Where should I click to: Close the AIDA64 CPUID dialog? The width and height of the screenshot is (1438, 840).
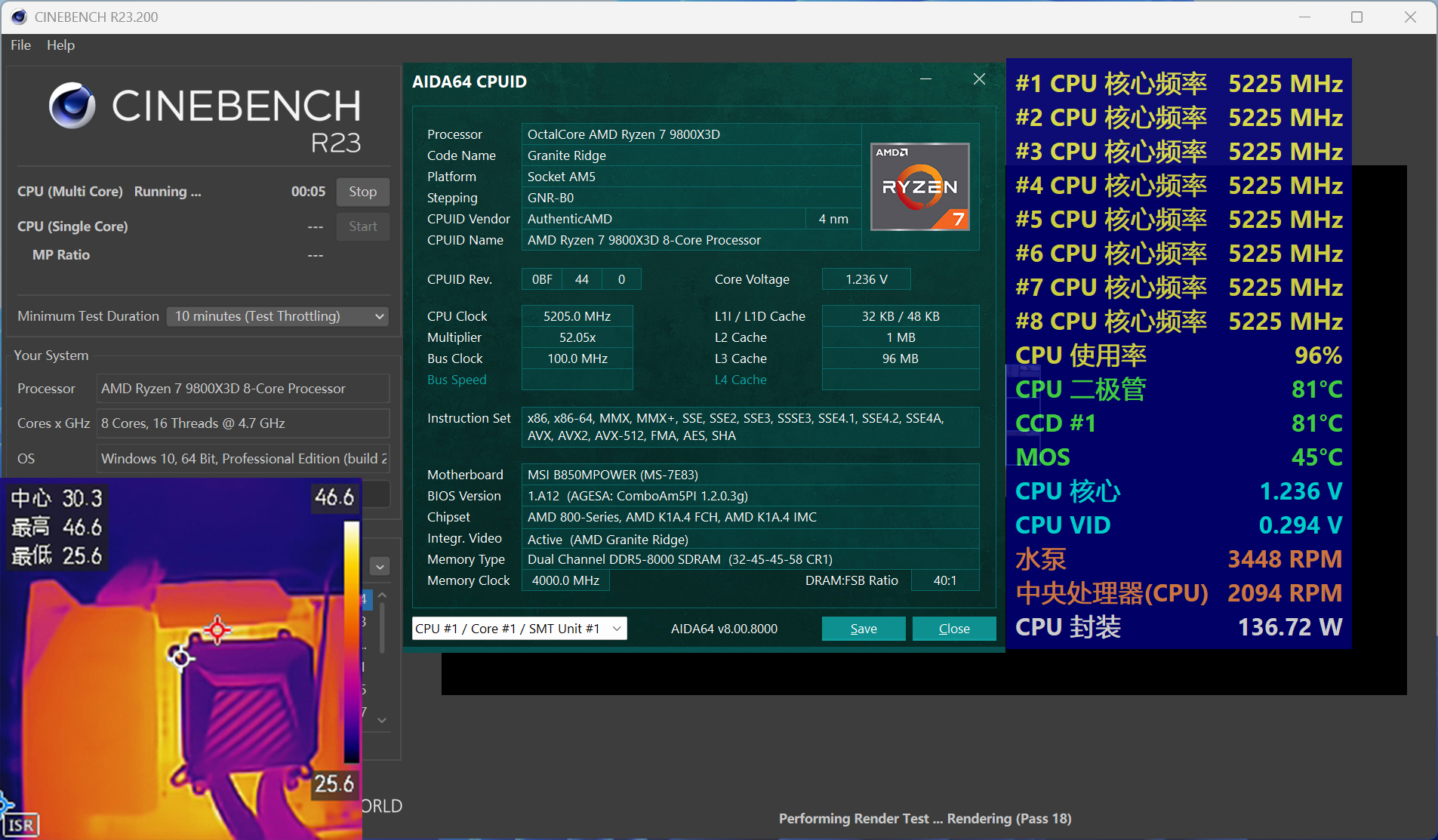coord(953,628)
